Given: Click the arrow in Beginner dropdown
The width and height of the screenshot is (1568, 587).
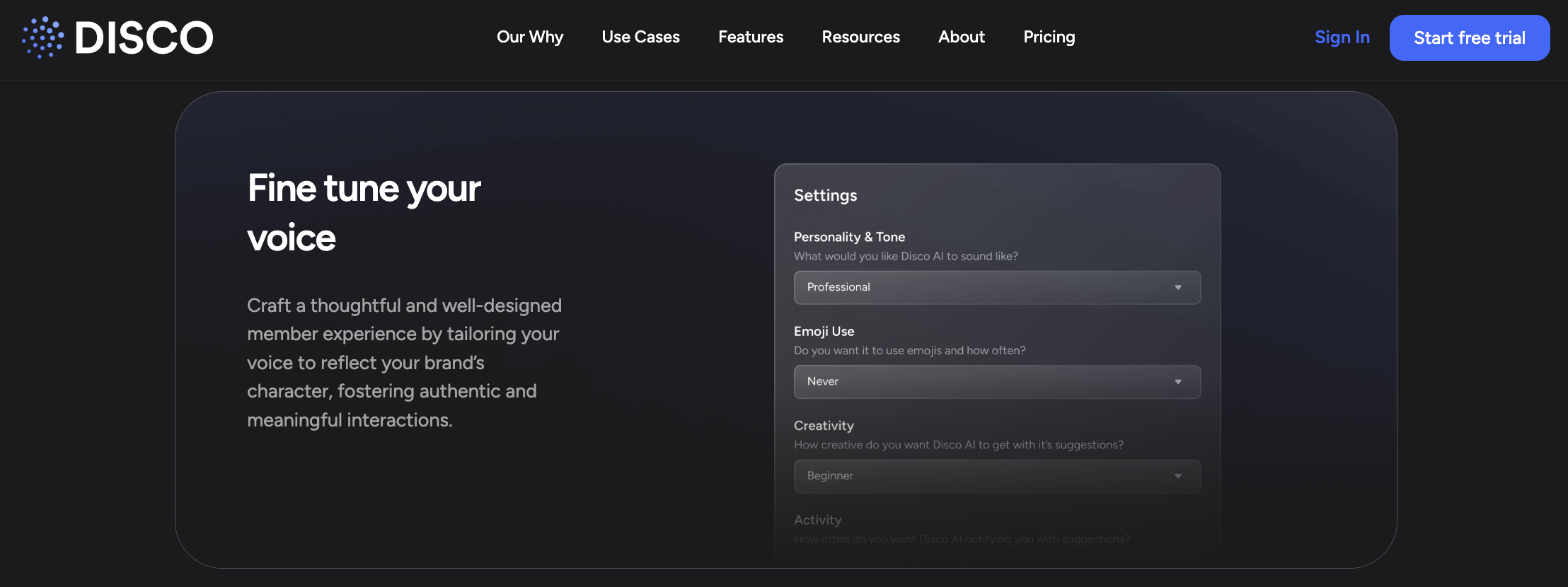Looking at the screenshot, I should (x=1178, y=476).
